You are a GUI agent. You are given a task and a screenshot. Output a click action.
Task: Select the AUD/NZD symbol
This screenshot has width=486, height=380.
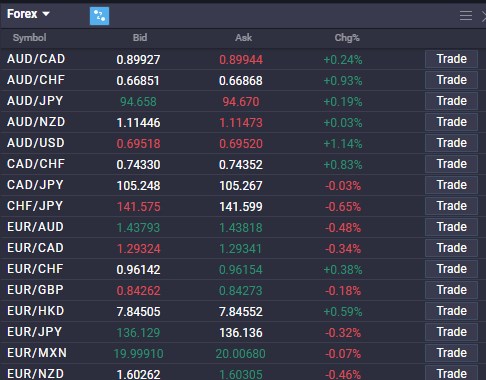36,122
